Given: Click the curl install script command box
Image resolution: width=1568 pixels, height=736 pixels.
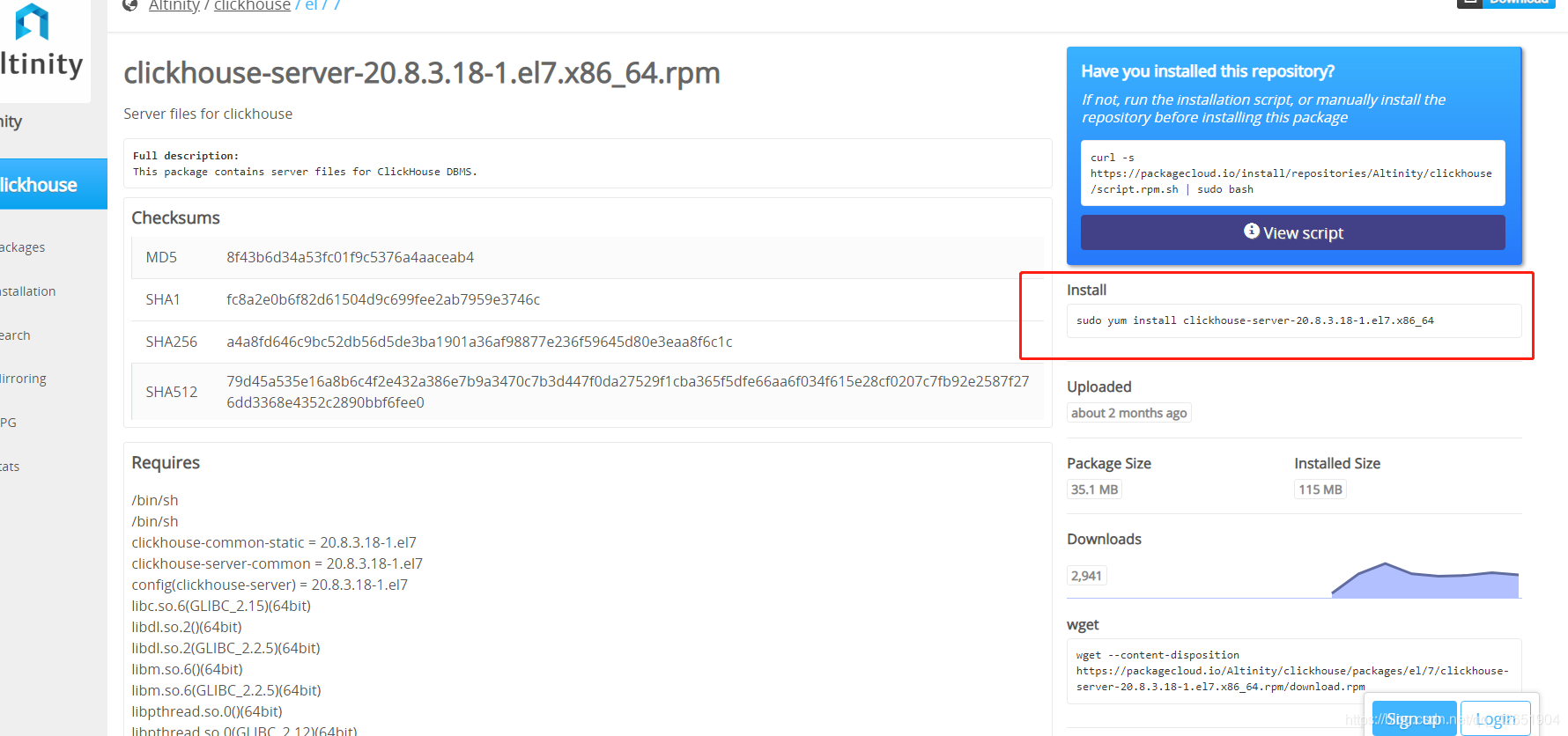Looking at the screenshot, I should (x=1292, y=173).
